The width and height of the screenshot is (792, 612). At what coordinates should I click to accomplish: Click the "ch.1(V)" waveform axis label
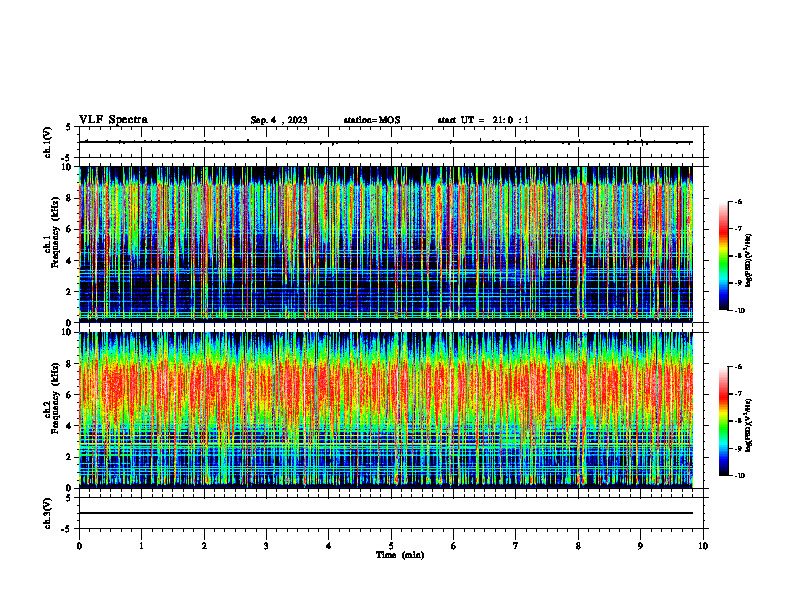tap(48, 142)
